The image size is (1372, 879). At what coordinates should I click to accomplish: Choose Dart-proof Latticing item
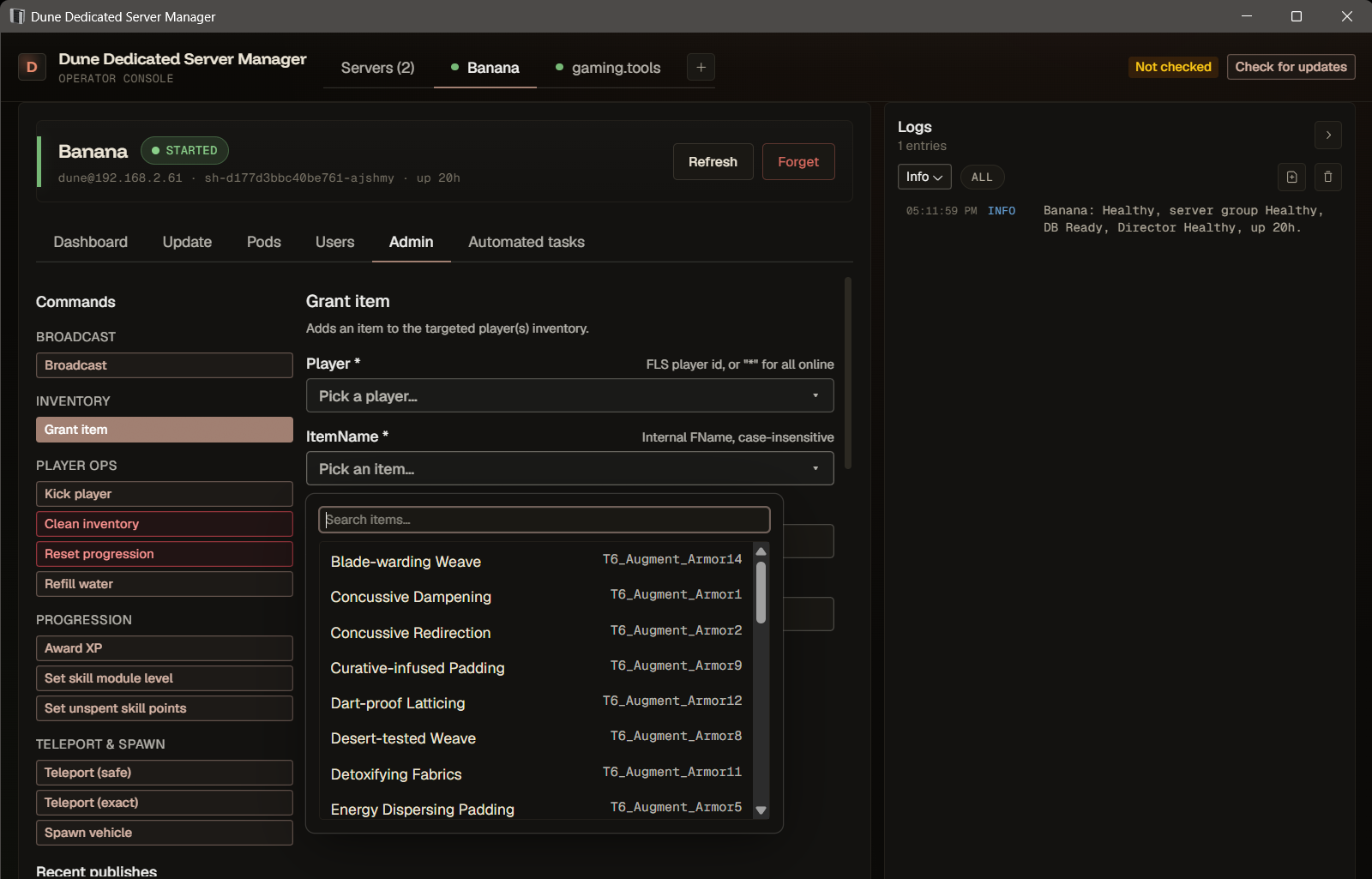coord(537,703)
